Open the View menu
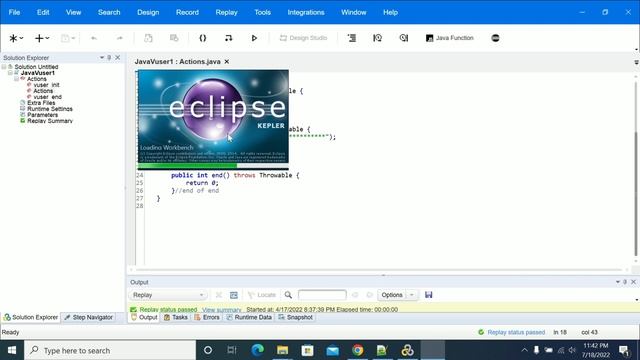This screenshot has height=360, width=640. pyautogui.click(x=73, y=12)
